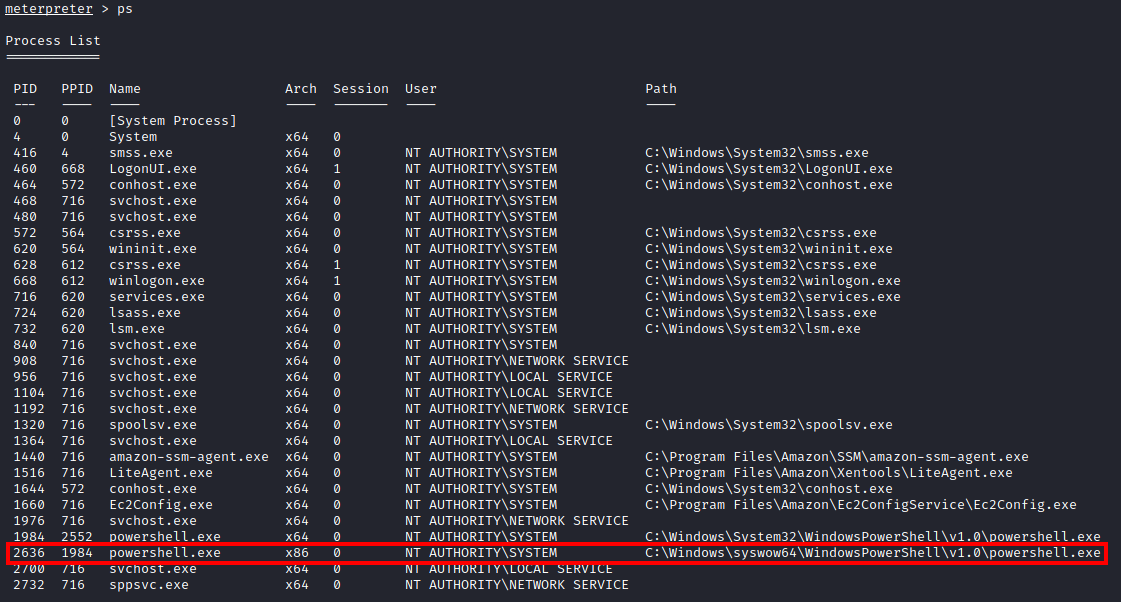Click the Arch column header
Viewport: 1121px width, 602px height.
pos(300,89)
